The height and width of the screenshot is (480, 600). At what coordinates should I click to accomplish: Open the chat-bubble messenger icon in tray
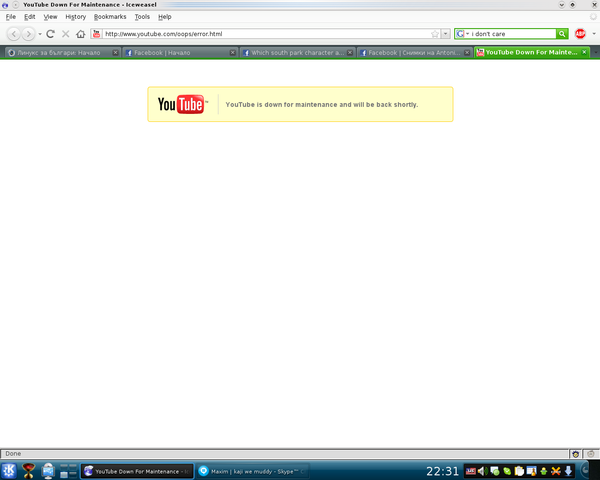pyautogui.click(x=495, y=471)
